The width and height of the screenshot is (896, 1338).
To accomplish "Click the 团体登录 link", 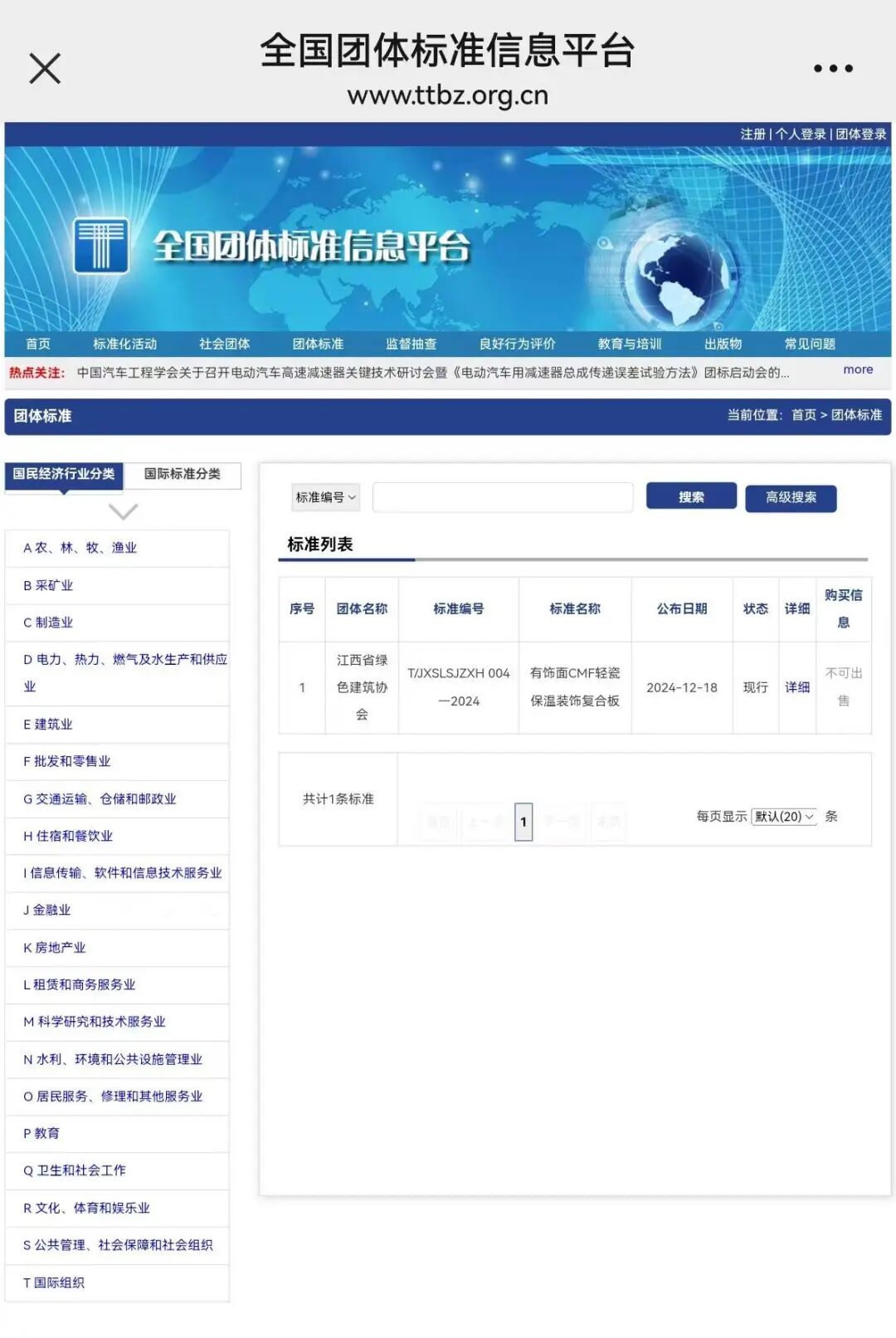I will tap(861, 134).
